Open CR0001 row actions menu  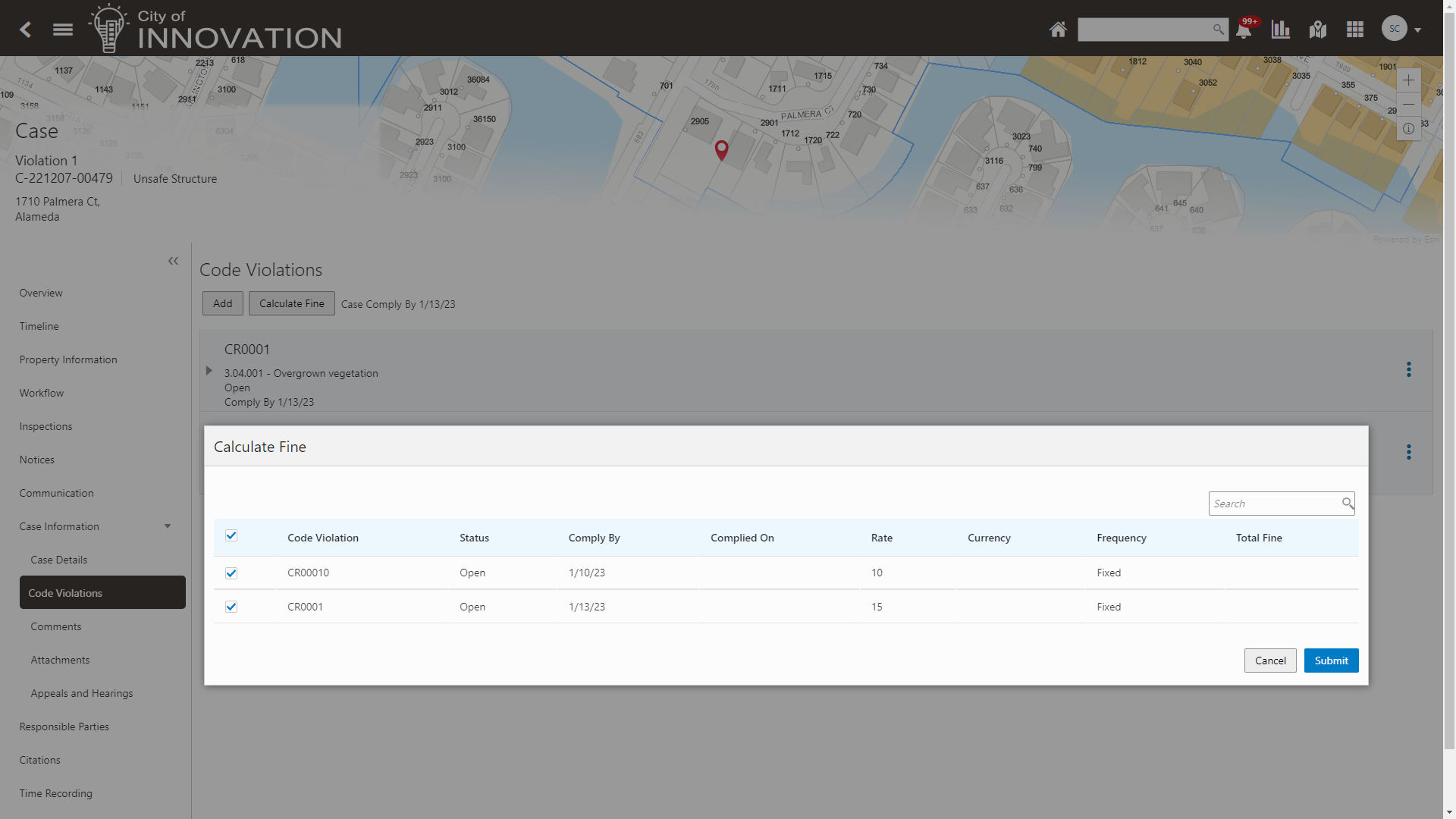pos(1408,369)
